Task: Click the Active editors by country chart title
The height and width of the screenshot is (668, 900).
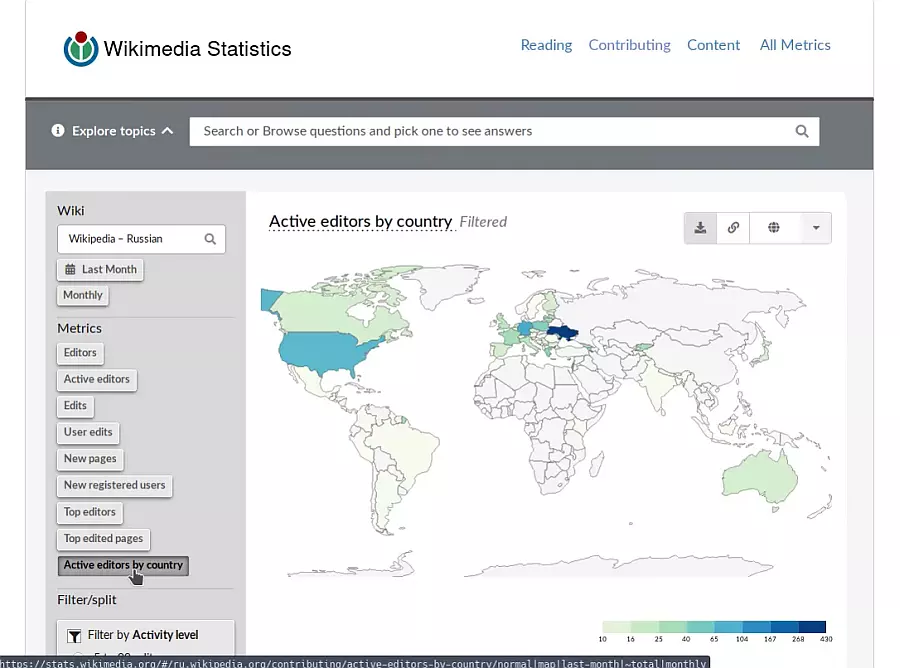Action: tap(360, 222)
